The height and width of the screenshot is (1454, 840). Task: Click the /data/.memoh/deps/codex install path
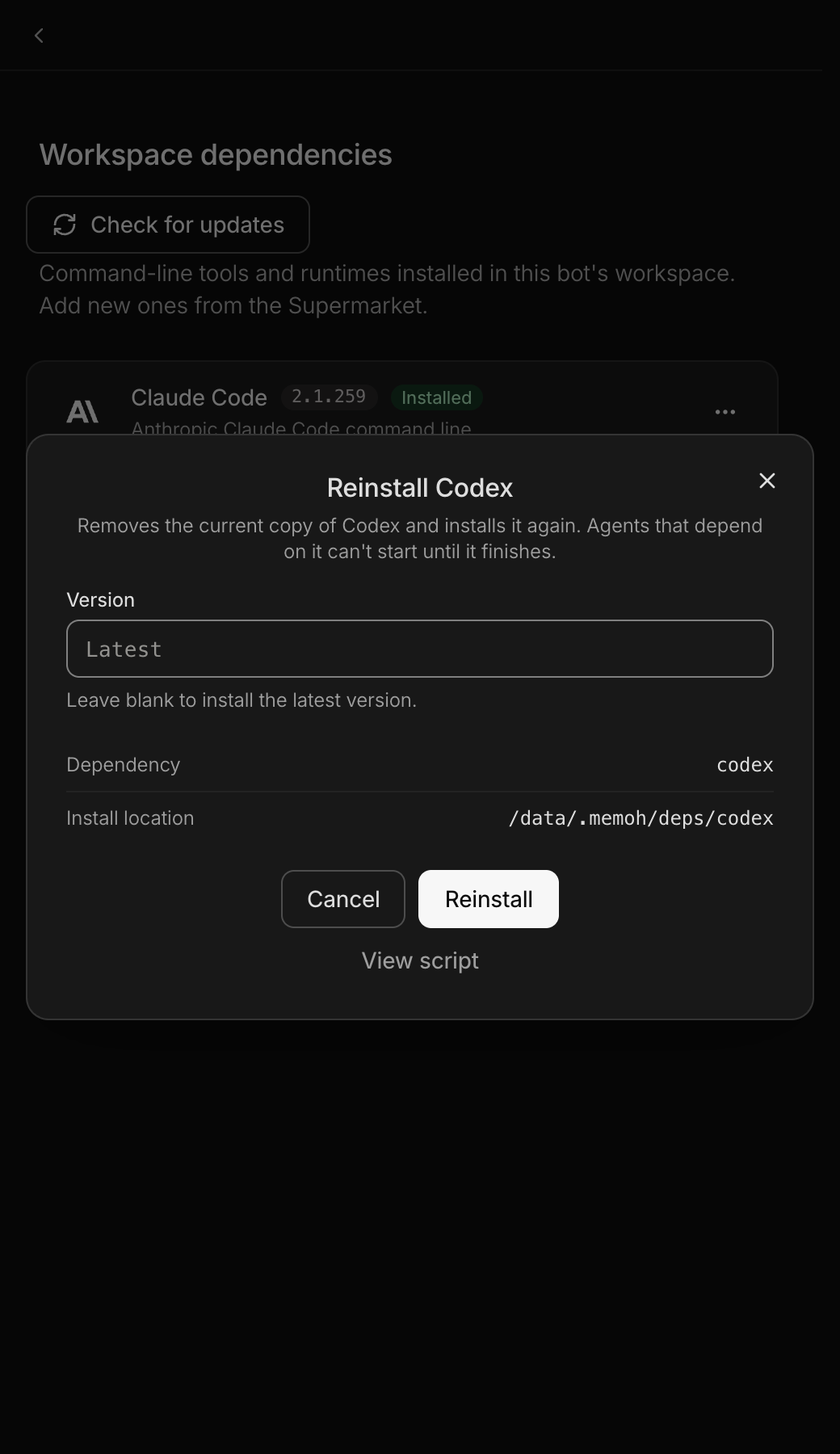[x=640, y=818]
